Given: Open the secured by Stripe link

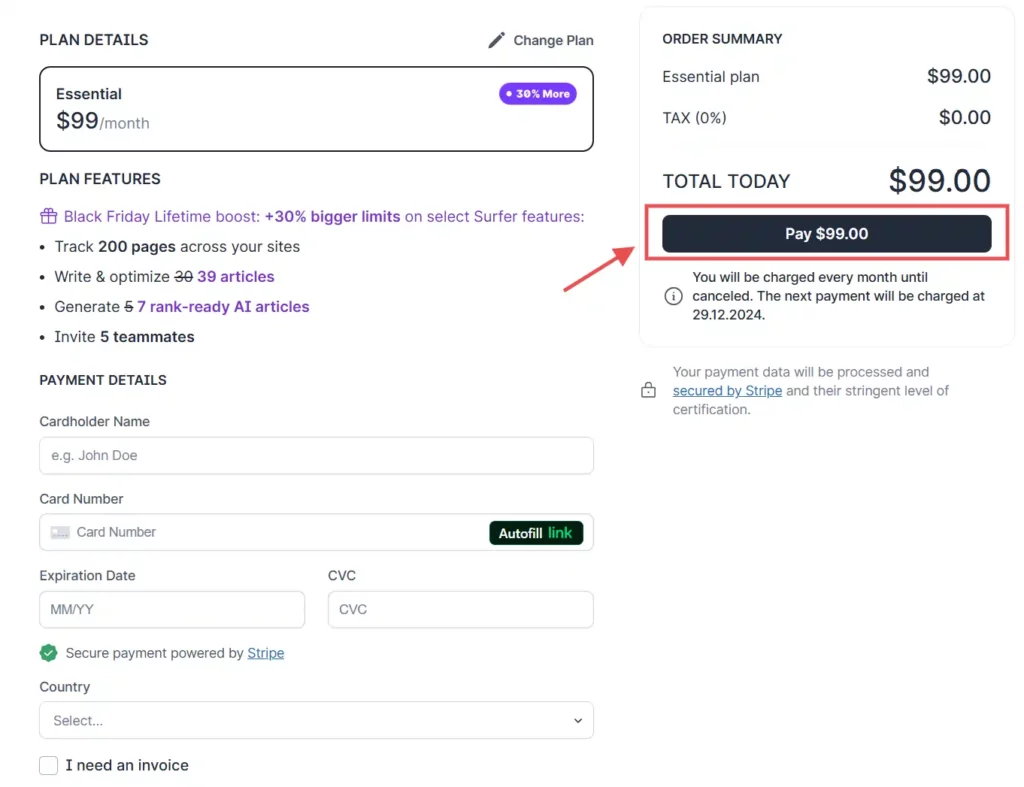Looking at the screenshot, I should click(727, 390).
